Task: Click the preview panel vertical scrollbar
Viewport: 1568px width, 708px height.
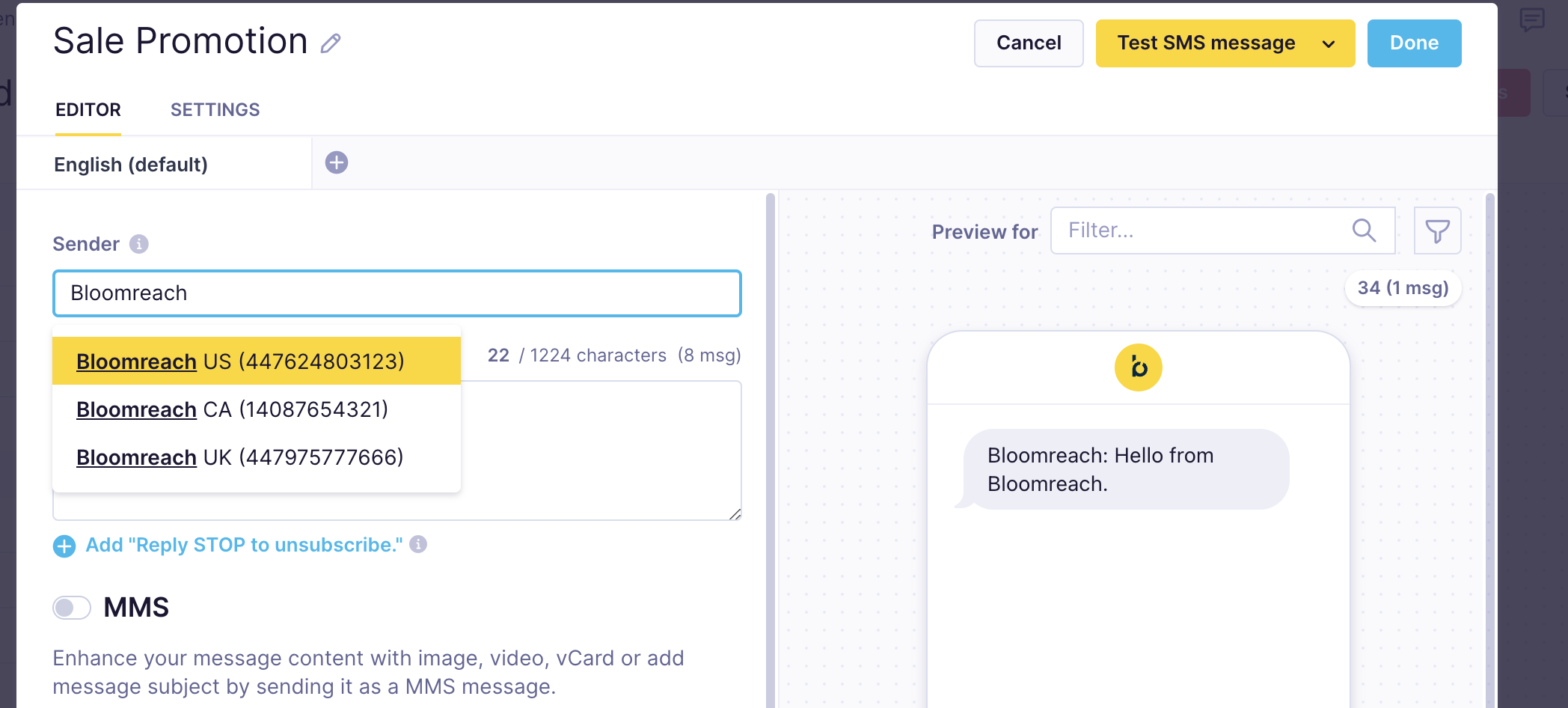Action: coord(1490,451)
